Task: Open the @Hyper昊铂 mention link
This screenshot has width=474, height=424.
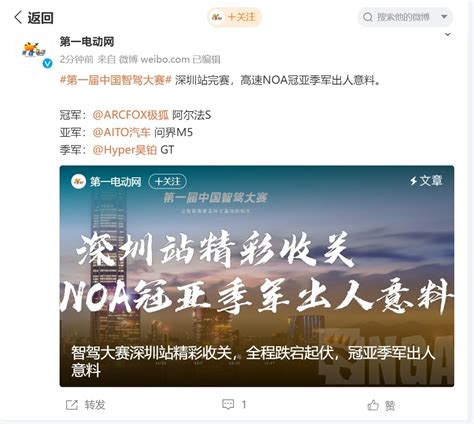Action: pos(125,150)
